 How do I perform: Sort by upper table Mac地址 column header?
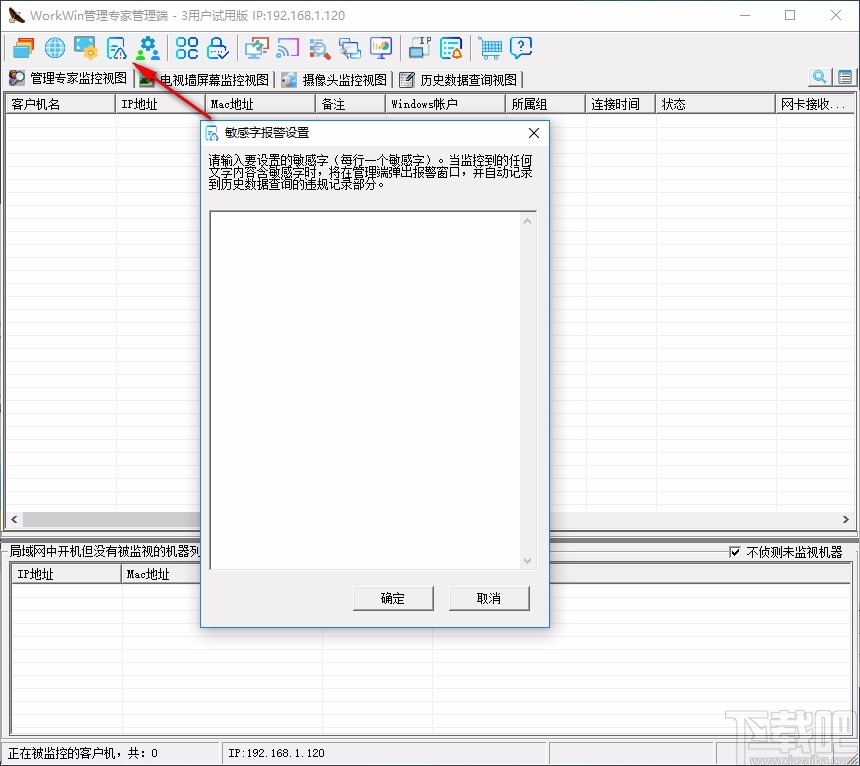coord(261,104)
